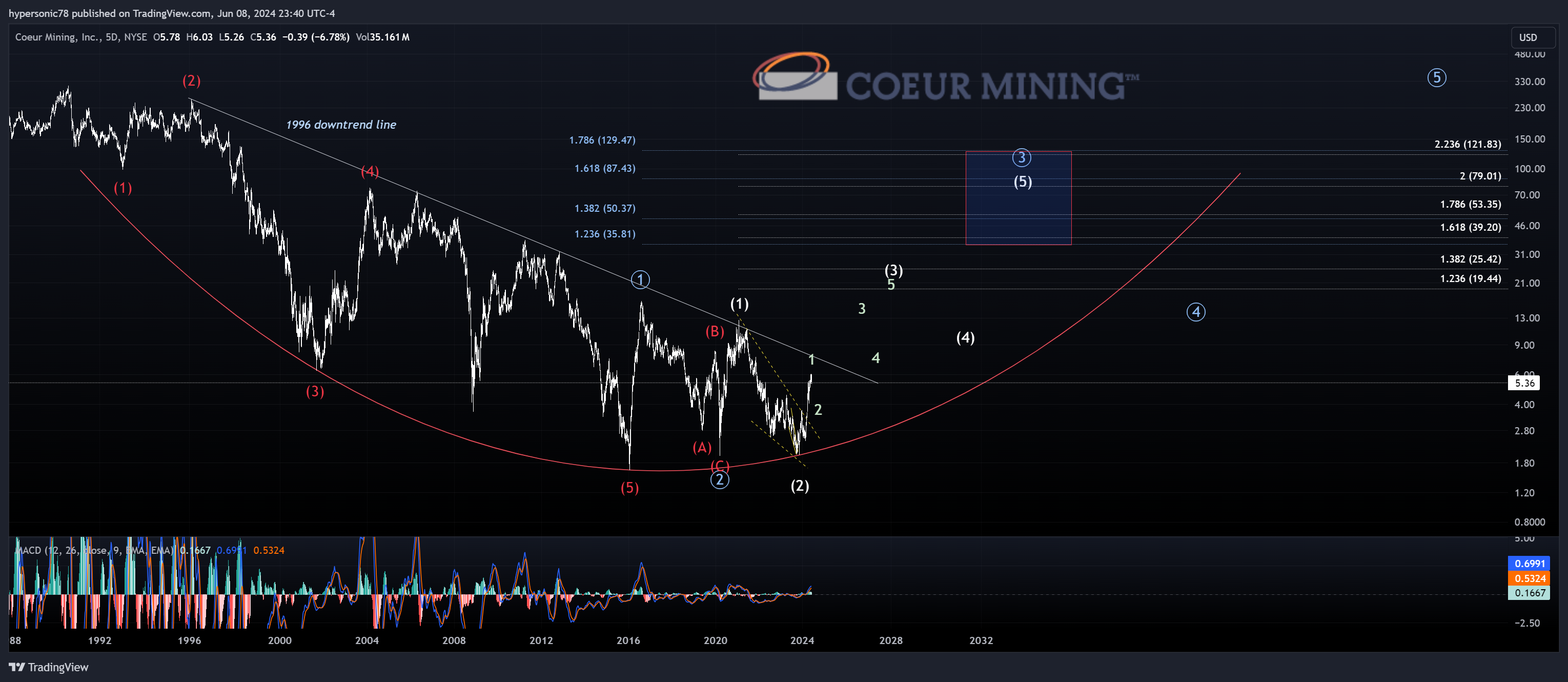Click the red (3) wave label
Screen dimensions: 1568x682
315,391
